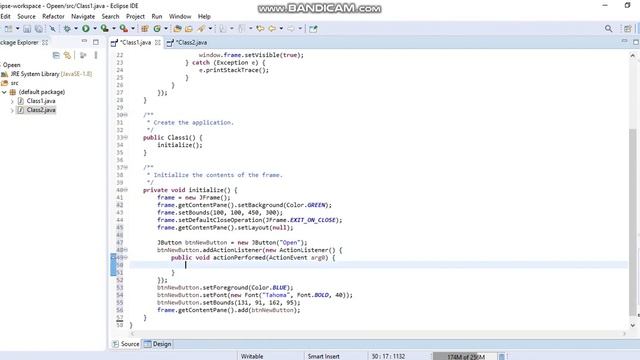The image size is (640, 360).
Task: Click the Debug bug icon
Action: click(x=67, y=29)
